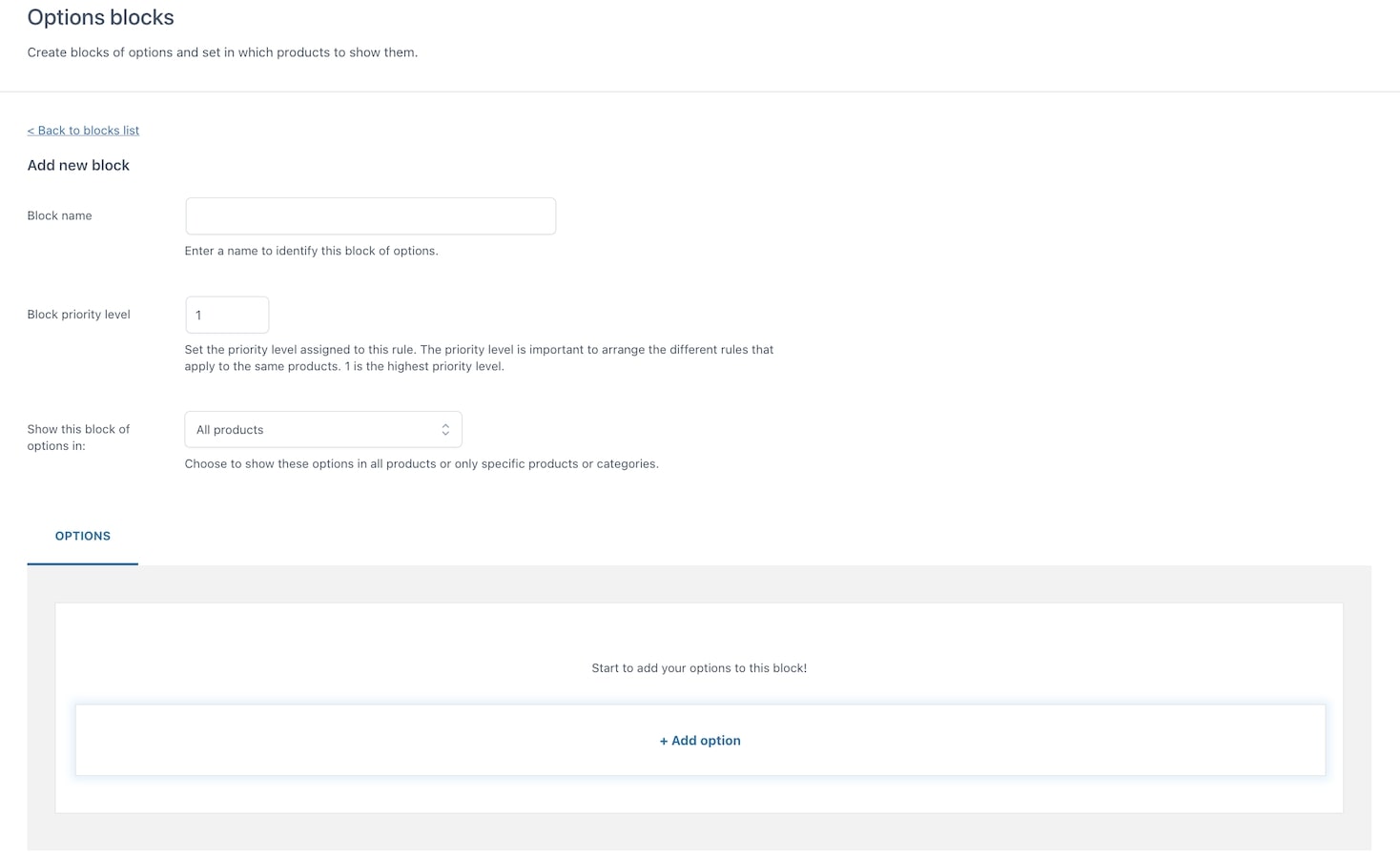Focus the Block name input field
Viewport: 1400px width, 858px height.
pyautogui.click(x=370, y=216)
